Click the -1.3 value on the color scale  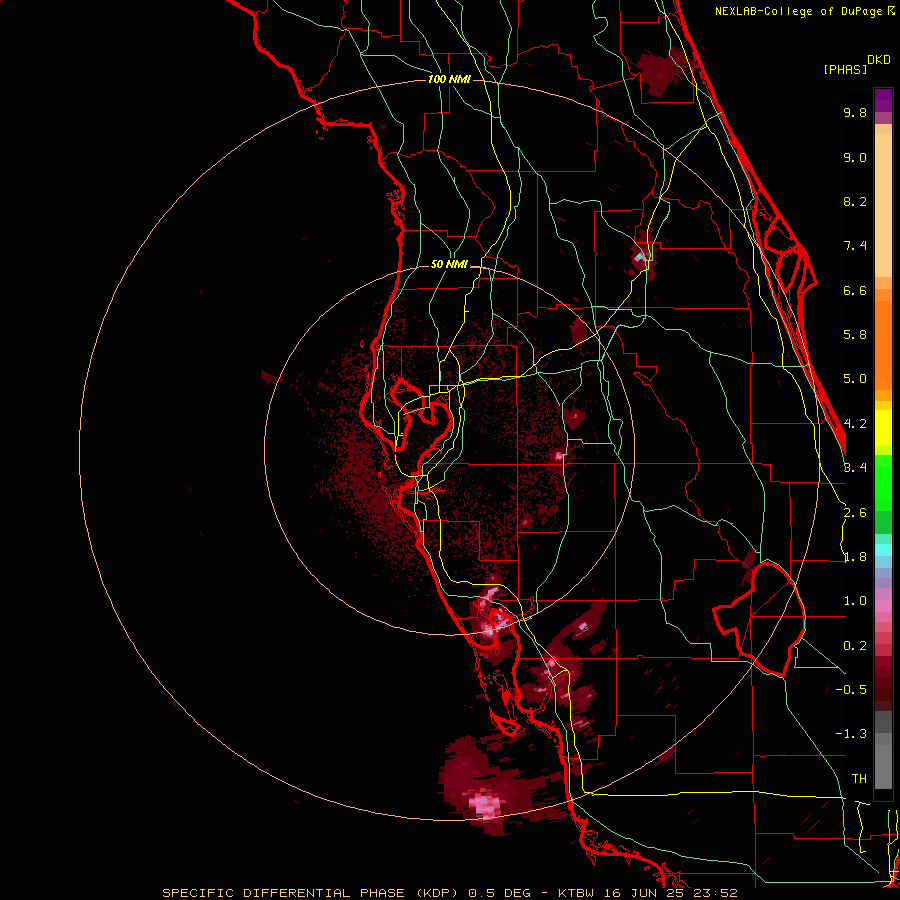tap(851, 734)
